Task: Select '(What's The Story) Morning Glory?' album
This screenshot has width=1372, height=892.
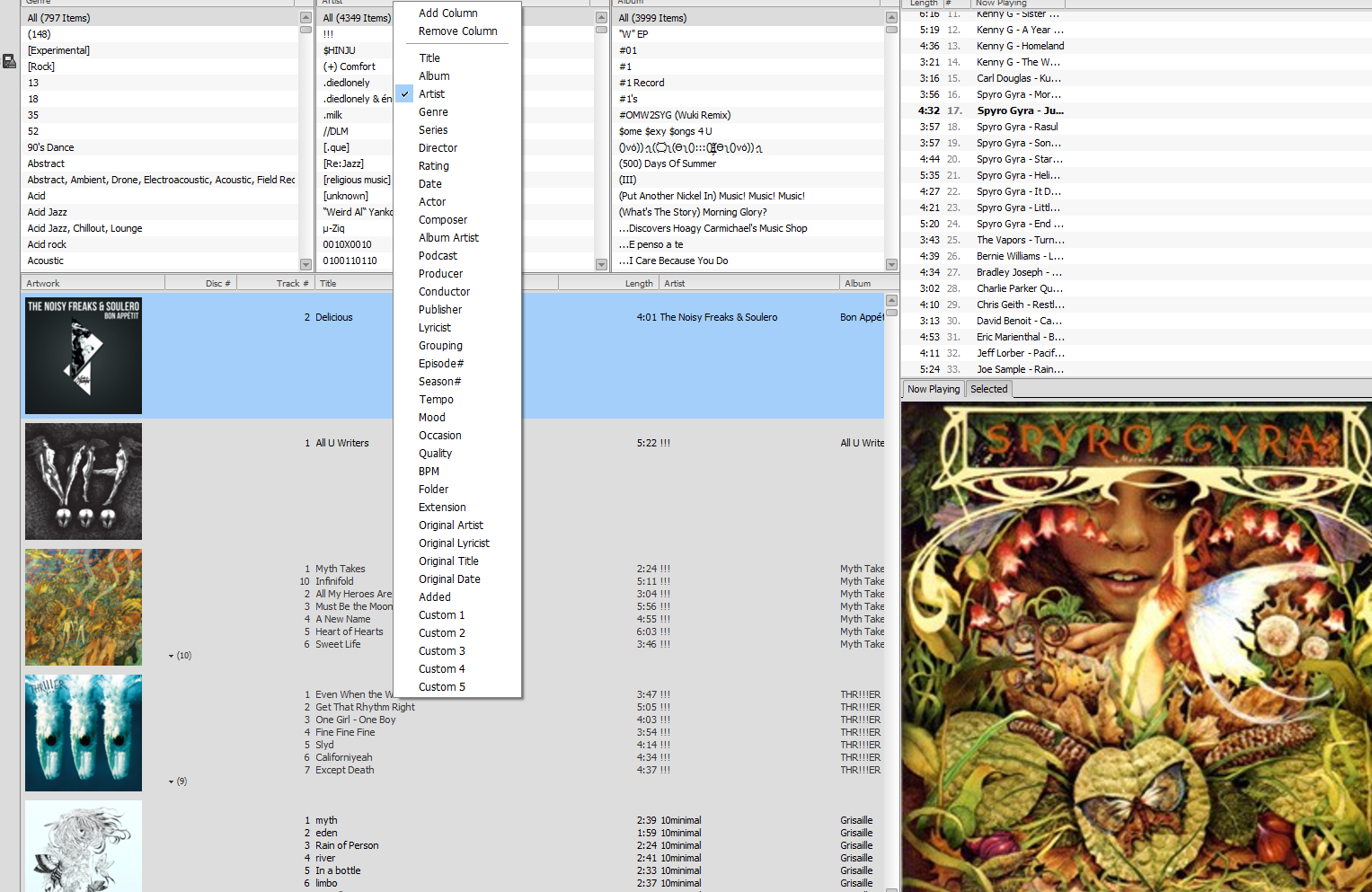Action: 748,212
